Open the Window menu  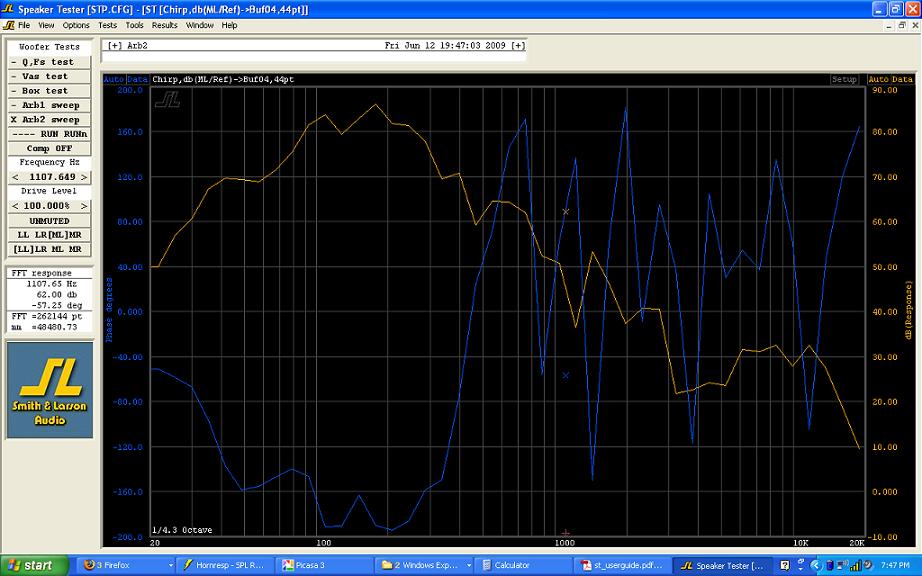coord(200,25)
